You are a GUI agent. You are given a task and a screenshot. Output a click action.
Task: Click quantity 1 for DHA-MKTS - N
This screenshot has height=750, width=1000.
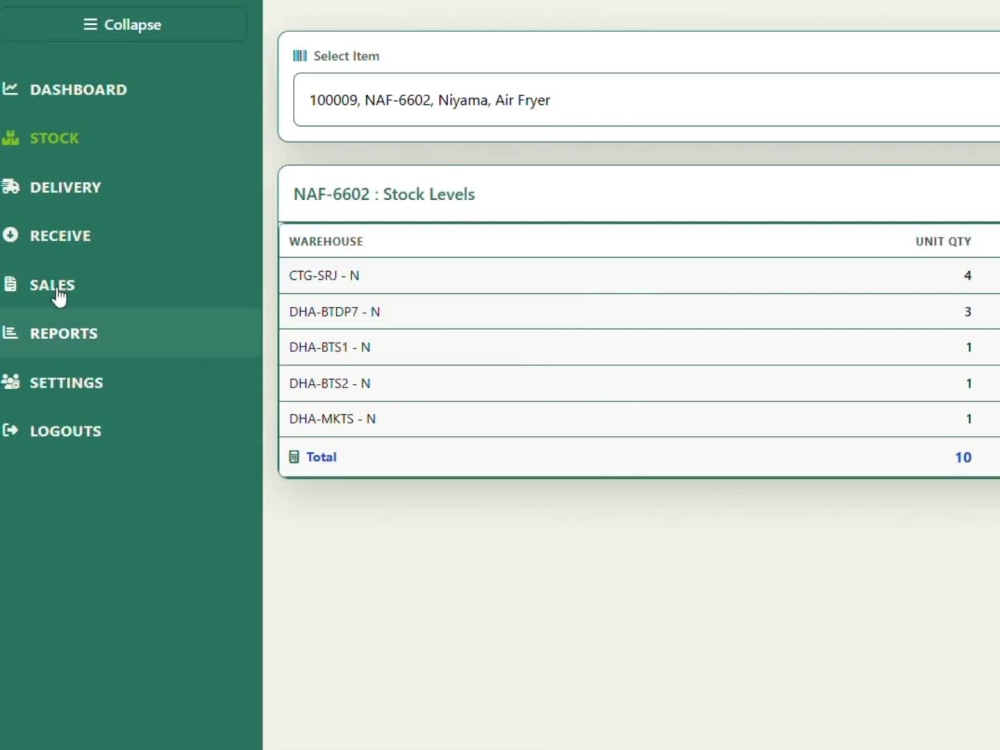(x=969, y=418)
